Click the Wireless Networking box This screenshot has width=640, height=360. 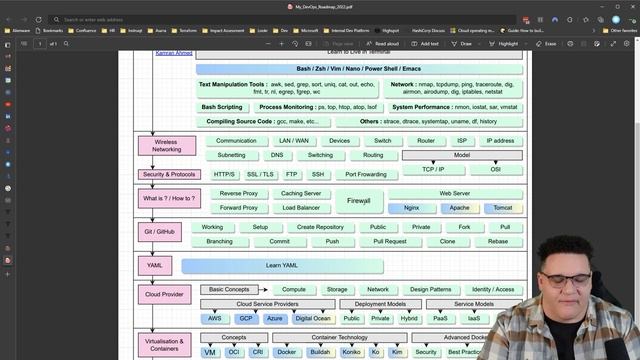click(x=167, y=146)
